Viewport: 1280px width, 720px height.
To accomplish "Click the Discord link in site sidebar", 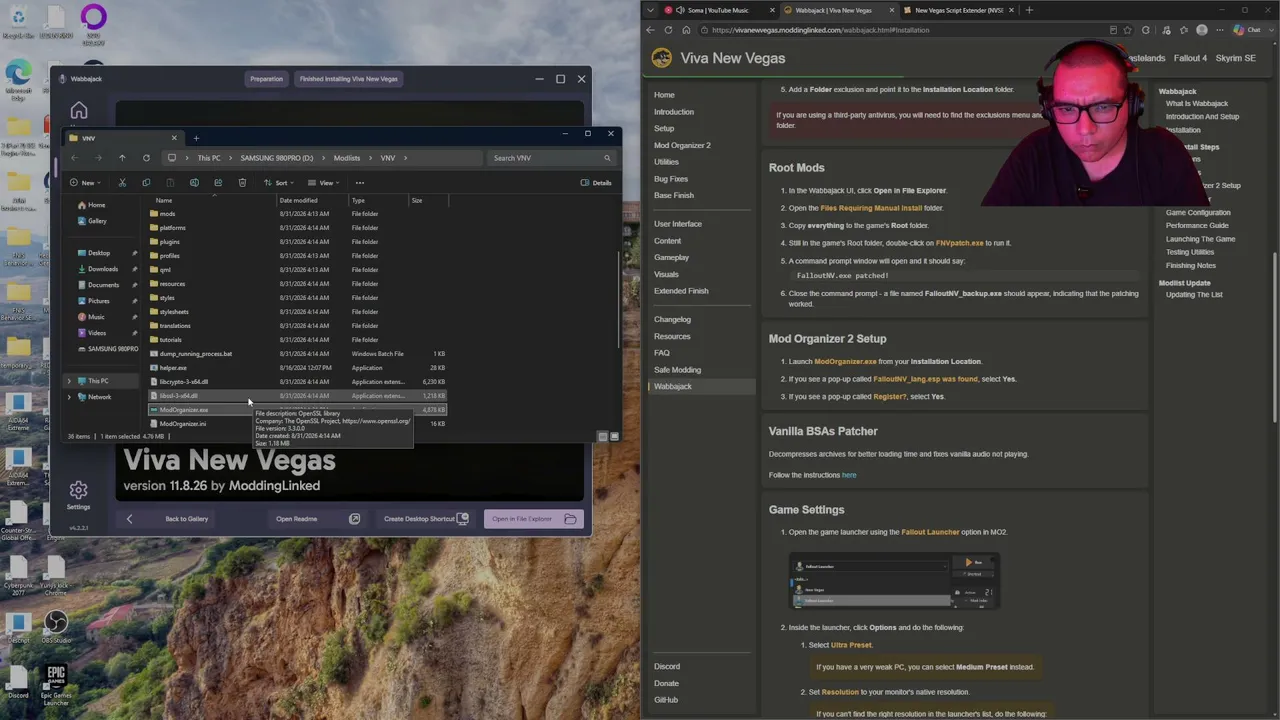I will [667, 666].
